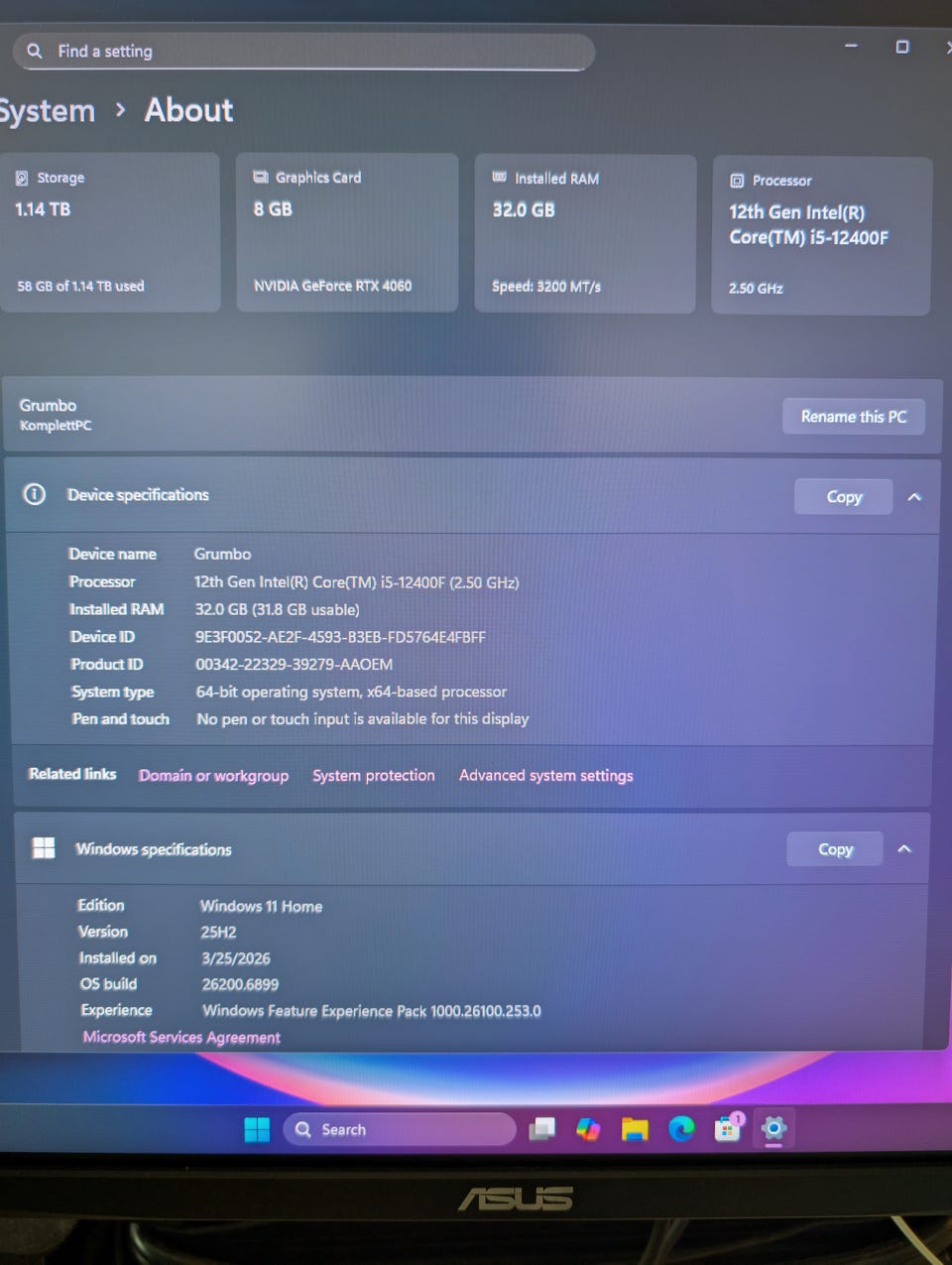Click the Find a setting search box
The image size is (952, 1265).
click(x=303, y=52)
